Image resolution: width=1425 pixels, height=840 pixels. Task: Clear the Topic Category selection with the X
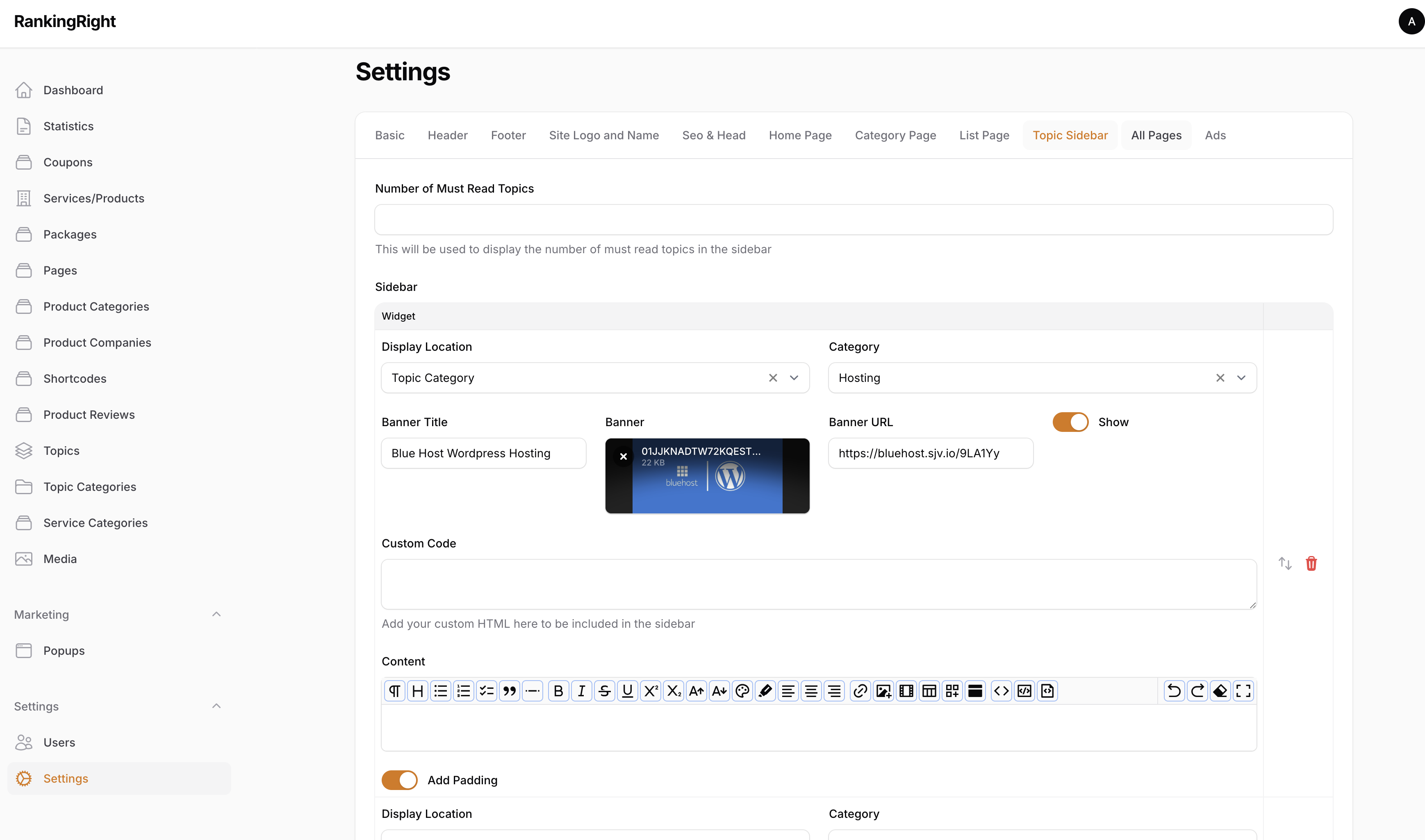773,377
